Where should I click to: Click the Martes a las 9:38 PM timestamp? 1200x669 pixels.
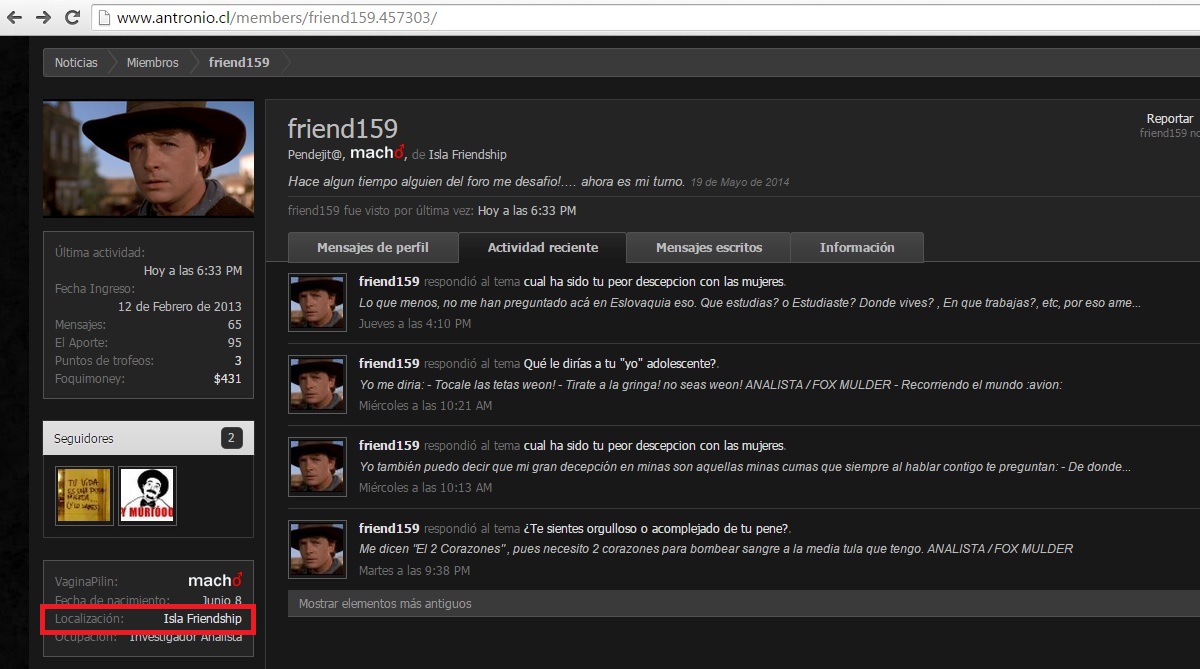tap(414, 571)
